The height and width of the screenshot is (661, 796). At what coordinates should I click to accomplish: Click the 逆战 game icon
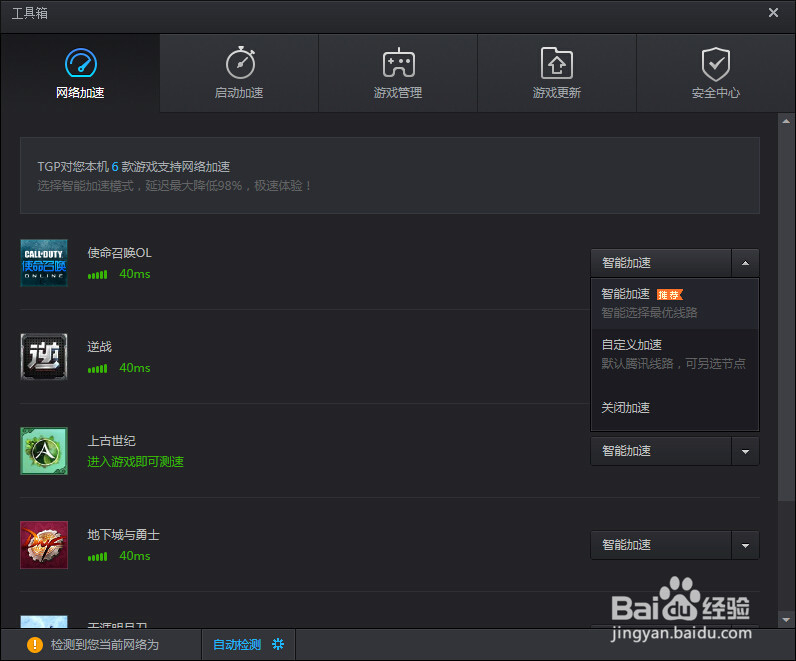(x=44, y=357)
